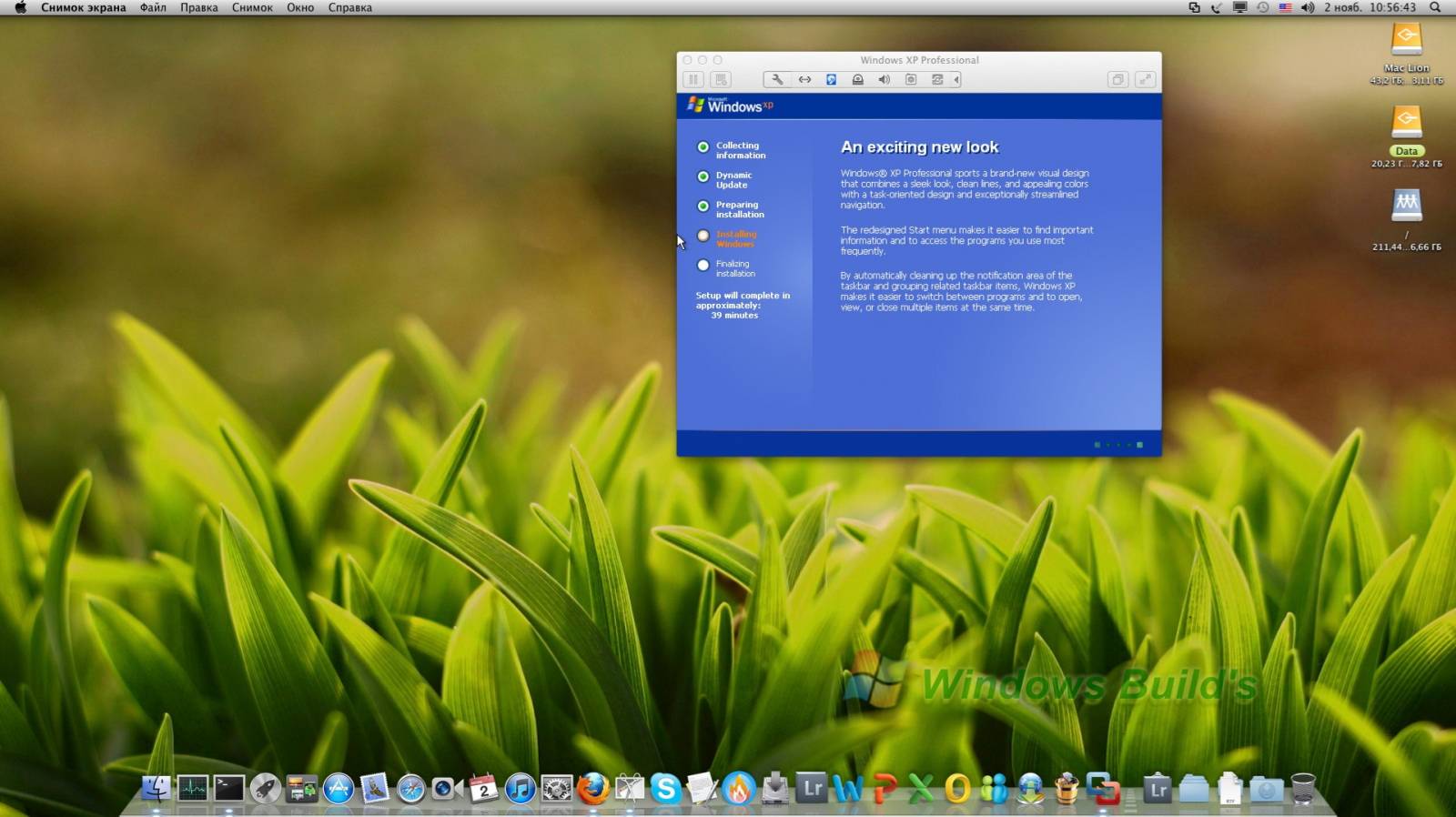Click the USB camera device icon in VM toolbar
Image resolution: width=1456 pixels, height=817 pixels.
[x=911, y=79]
